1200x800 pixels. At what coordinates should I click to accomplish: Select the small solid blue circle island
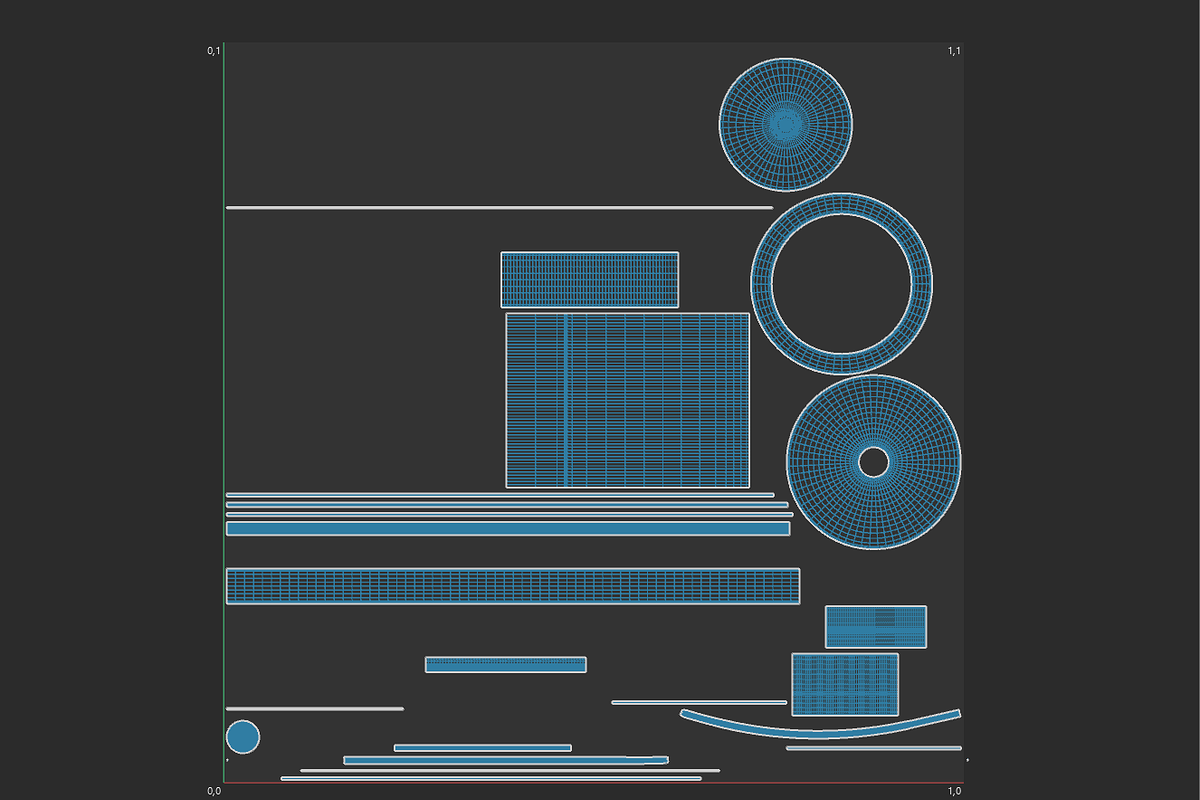(243, 737)
